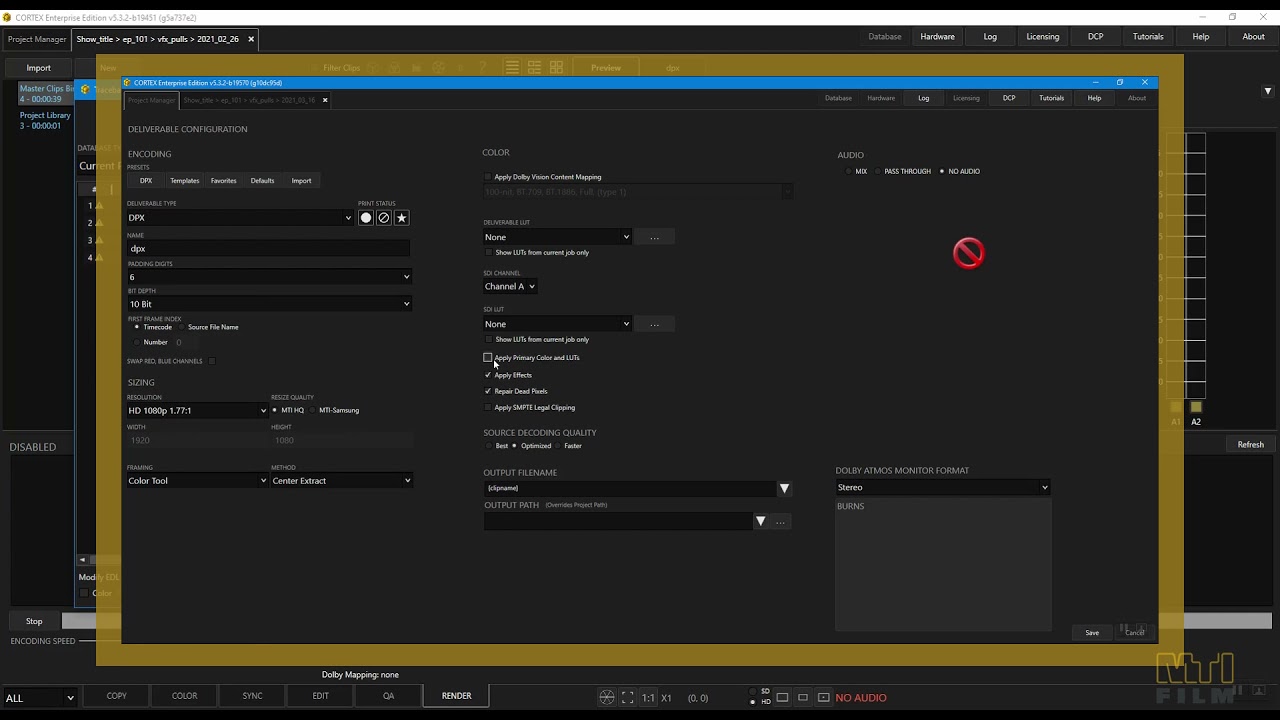
Task: Click the scopes crosshair icon in bottom bar
Action: tap(607, 698)
